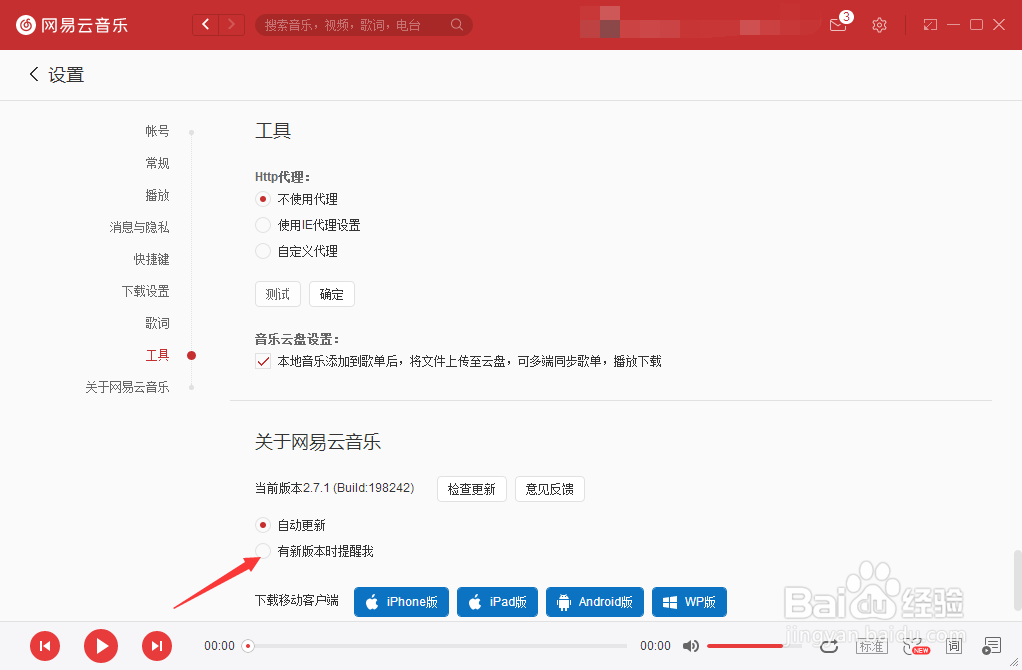The image size is (1022, 670).
Task: Jump to the 下载设置 section
Action: (145, 291)
